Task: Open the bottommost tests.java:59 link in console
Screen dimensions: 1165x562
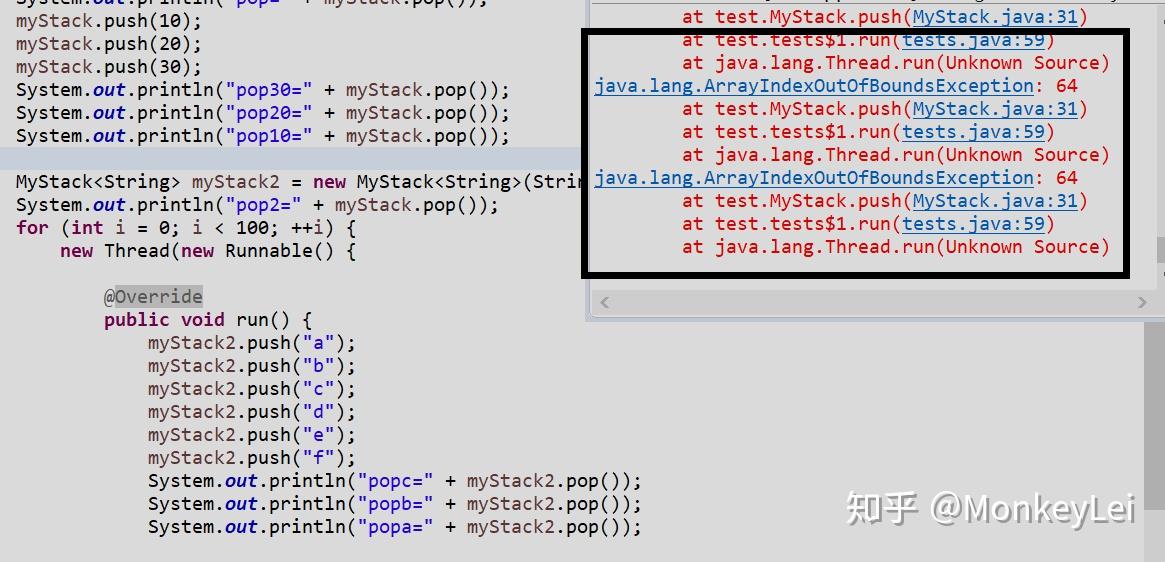Action: pyautogui.click(x=973, y=224)
